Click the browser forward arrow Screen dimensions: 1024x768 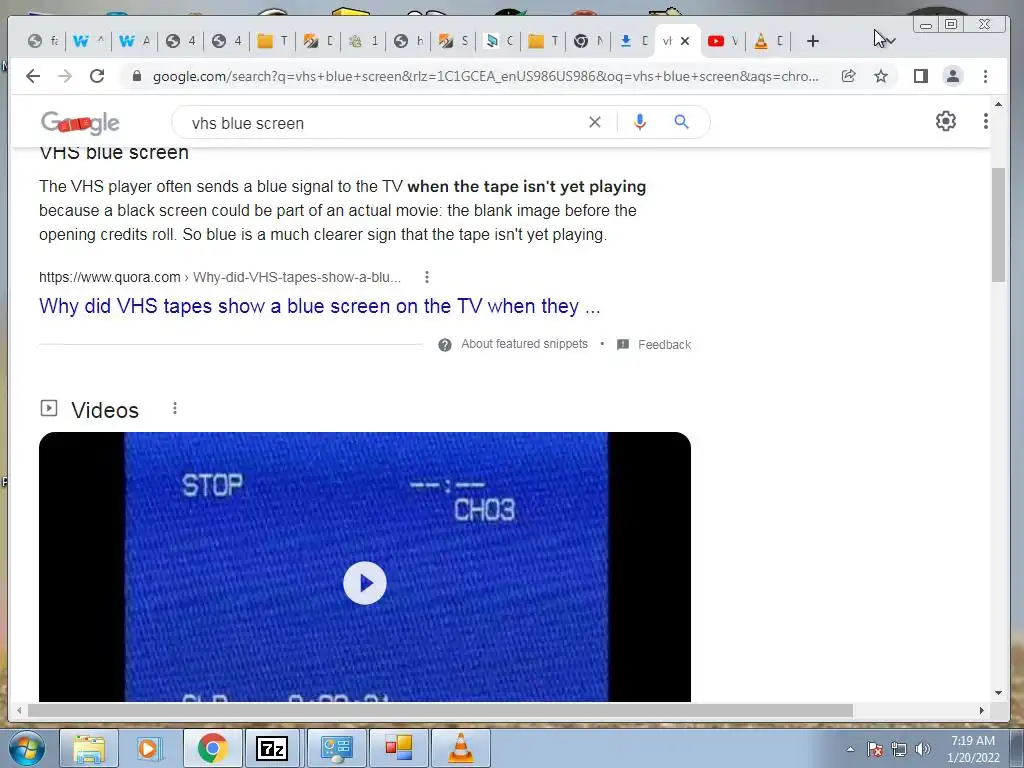point(65,76)
